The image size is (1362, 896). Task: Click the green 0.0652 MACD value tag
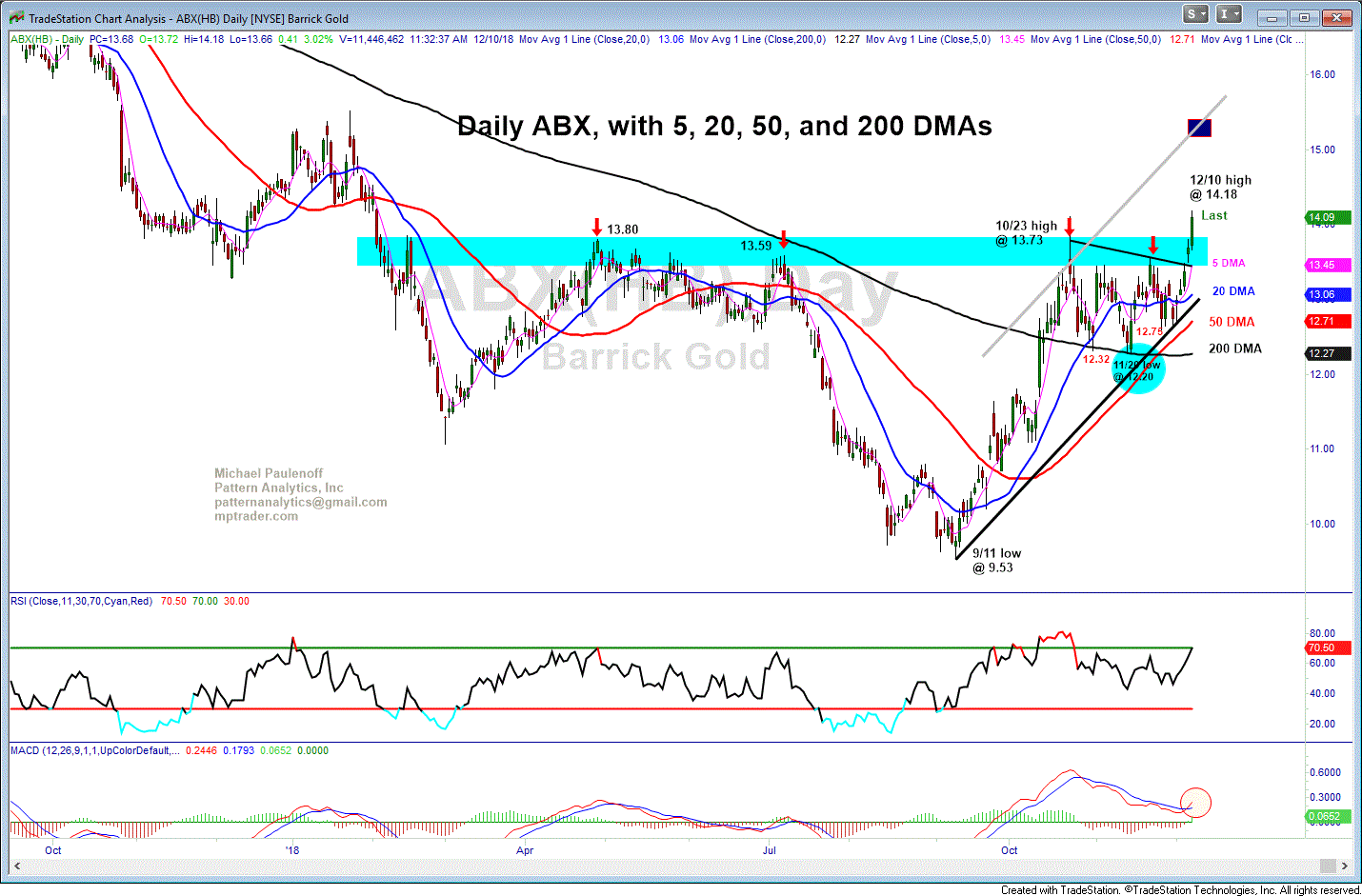tap(1328, 816)
